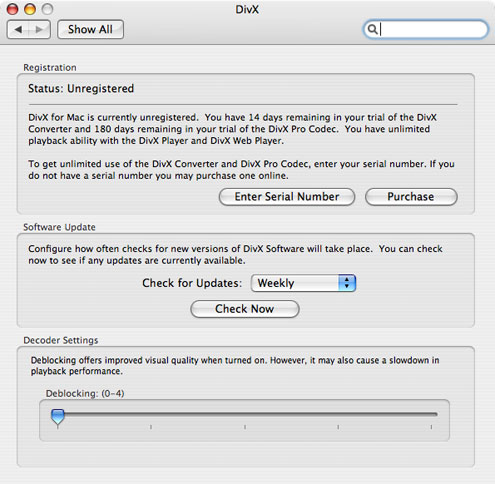Click the 'Registration' section label
The height and width of the screenshot is (484, 495).
(x=50, y=68)
